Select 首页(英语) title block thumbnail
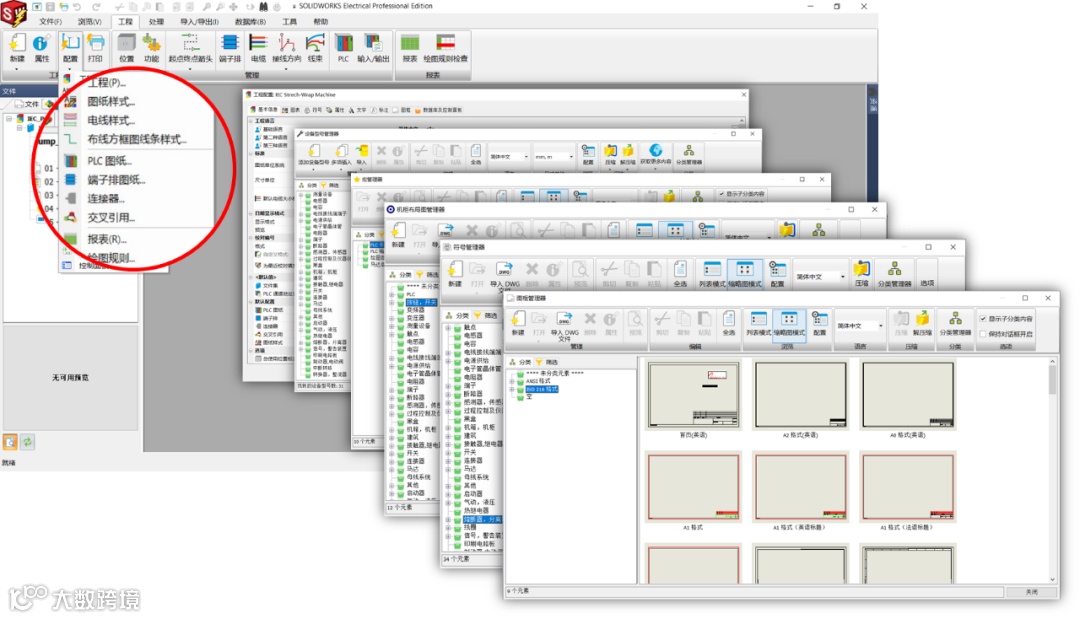1080x619 pixels. click(693, 395)
